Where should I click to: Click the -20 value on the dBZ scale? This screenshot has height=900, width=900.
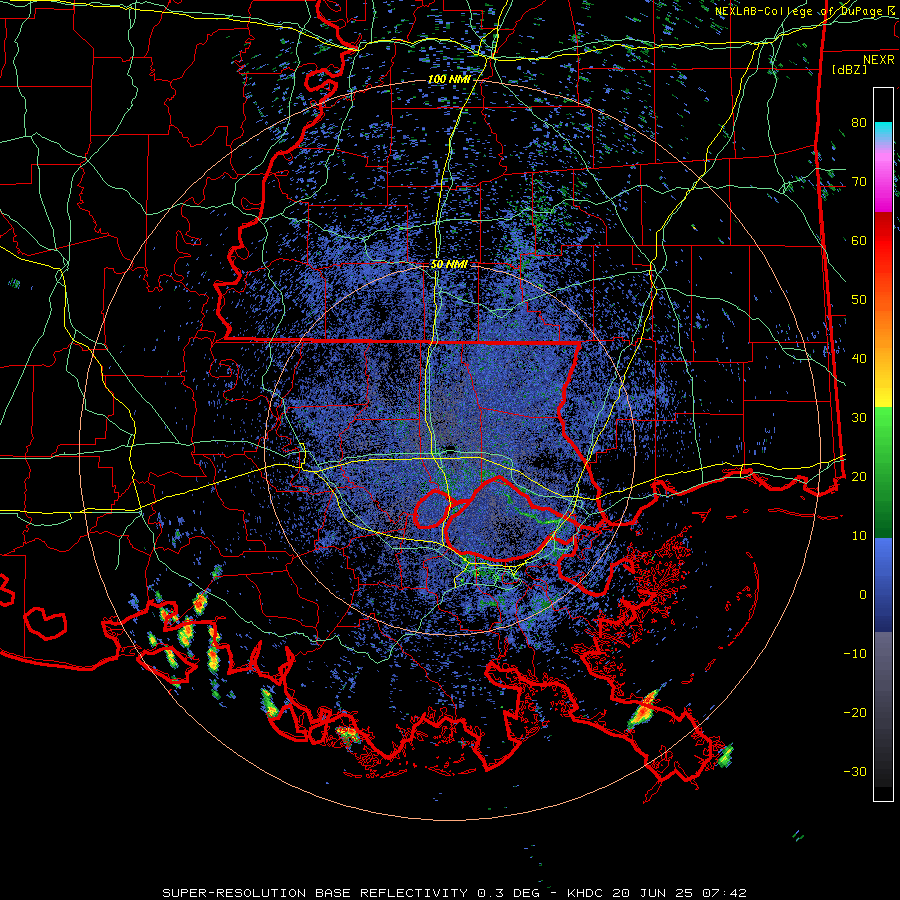click(855, 712)
